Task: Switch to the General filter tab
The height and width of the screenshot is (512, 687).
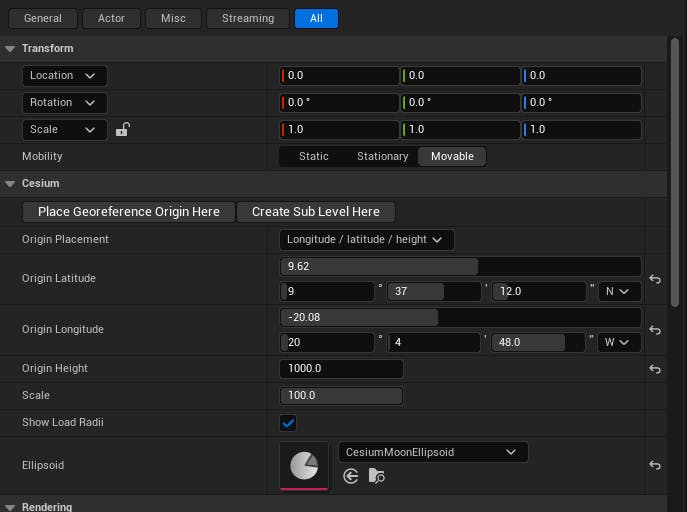Action: 43,18
